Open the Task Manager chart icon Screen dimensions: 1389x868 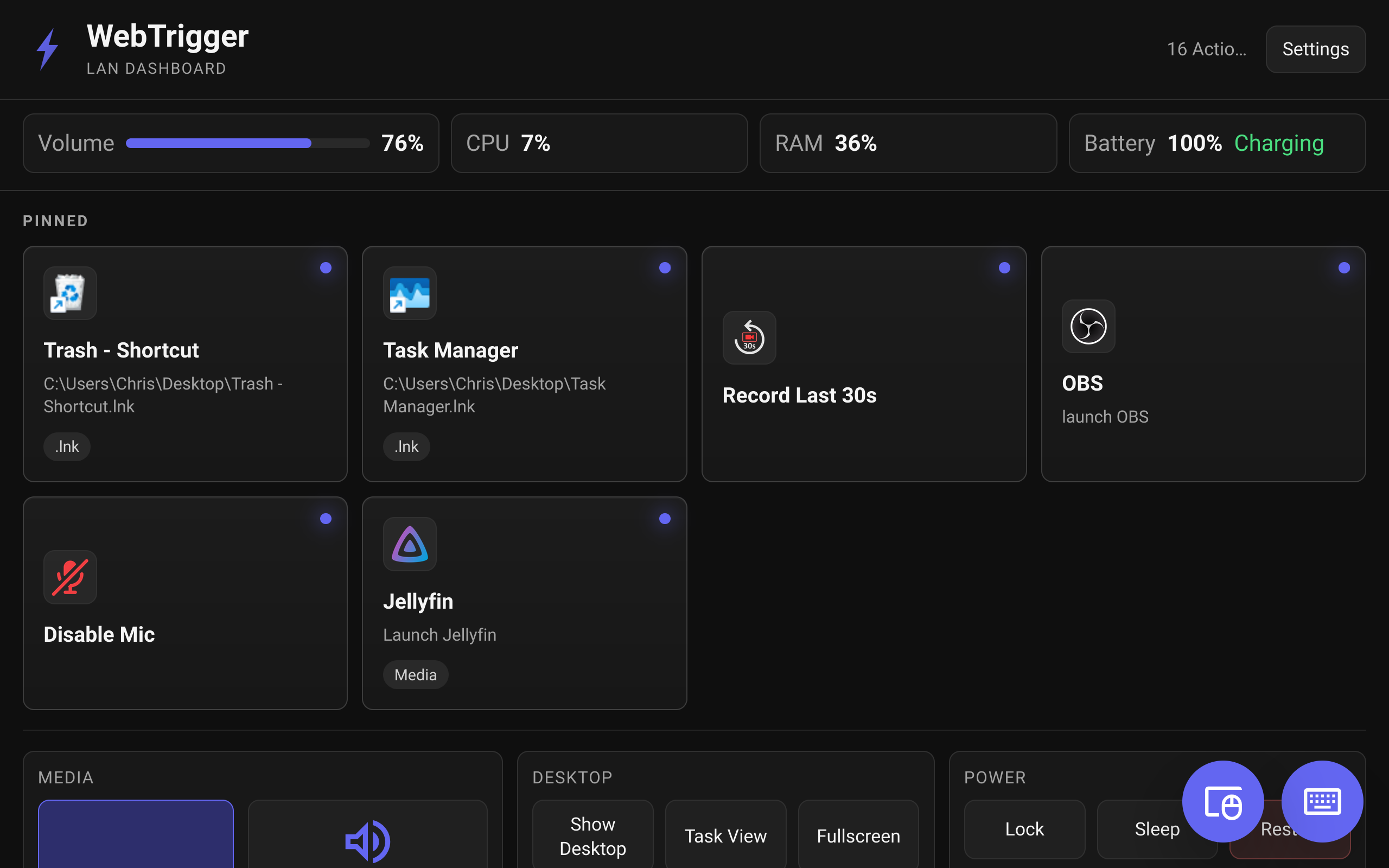click(409, 293)
